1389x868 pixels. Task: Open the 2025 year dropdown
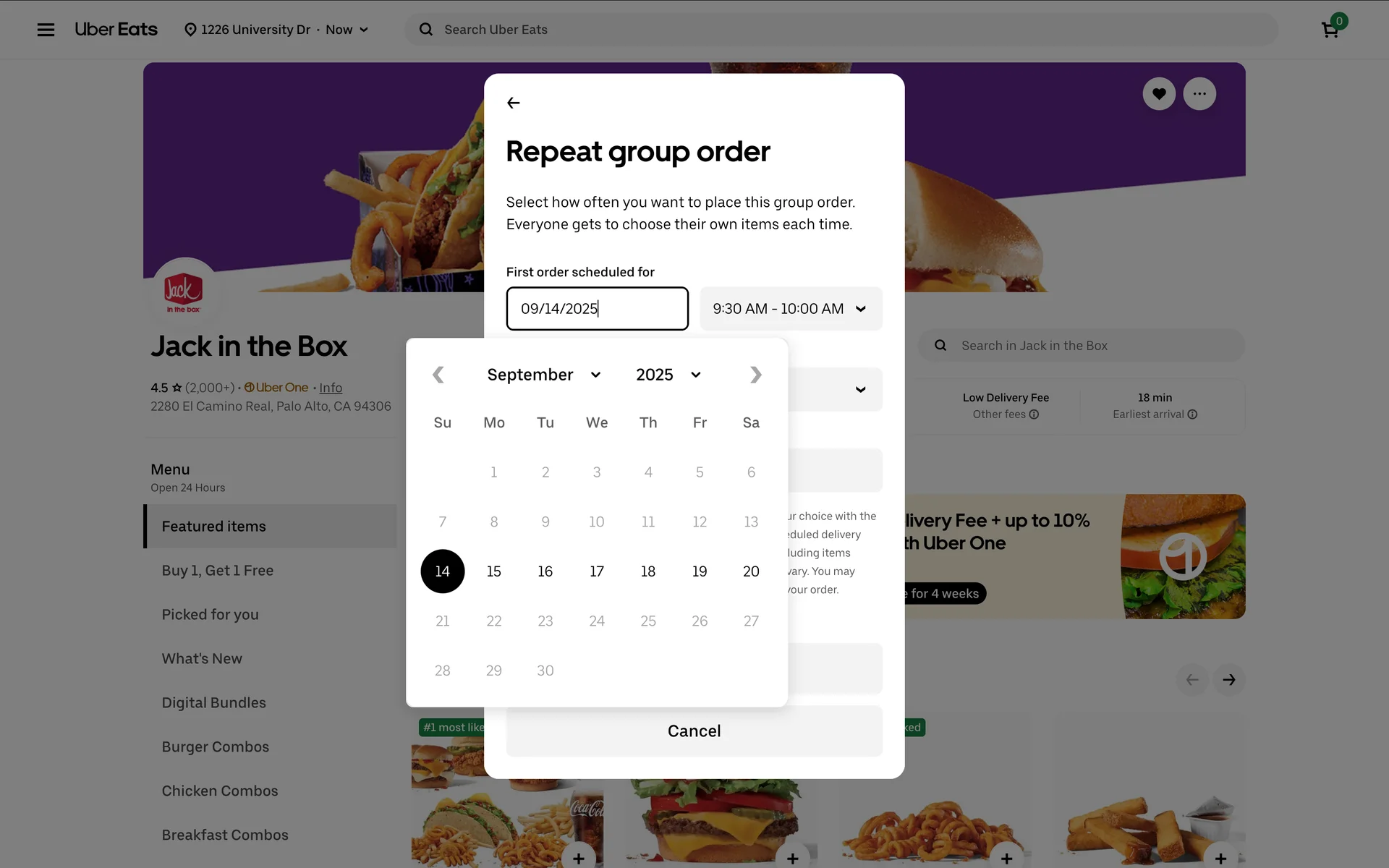(668, 375)
